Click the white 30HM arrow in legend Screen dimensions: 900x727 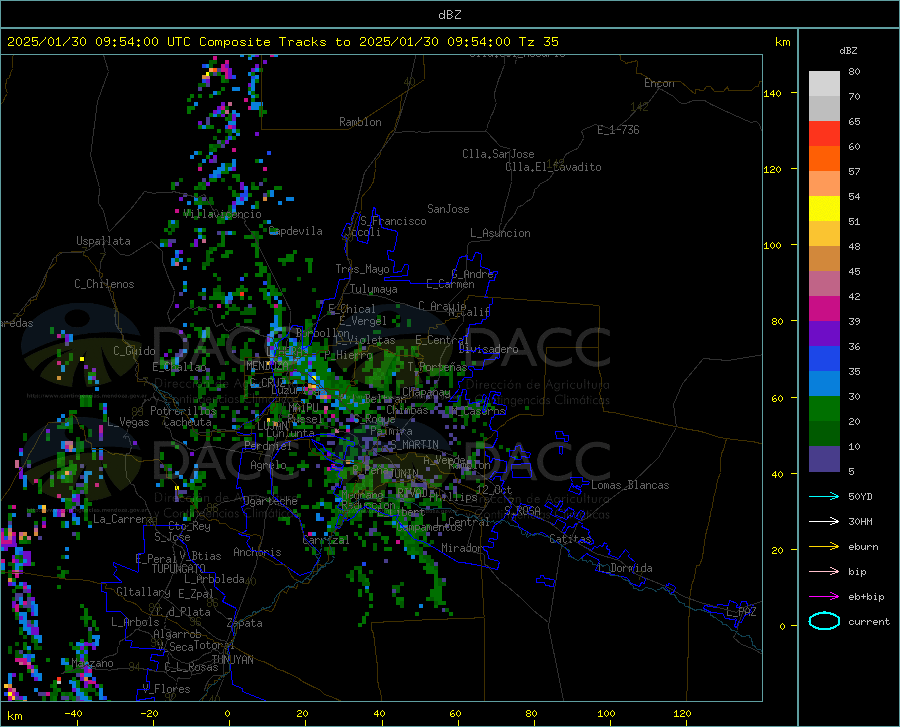pos(824,522)
